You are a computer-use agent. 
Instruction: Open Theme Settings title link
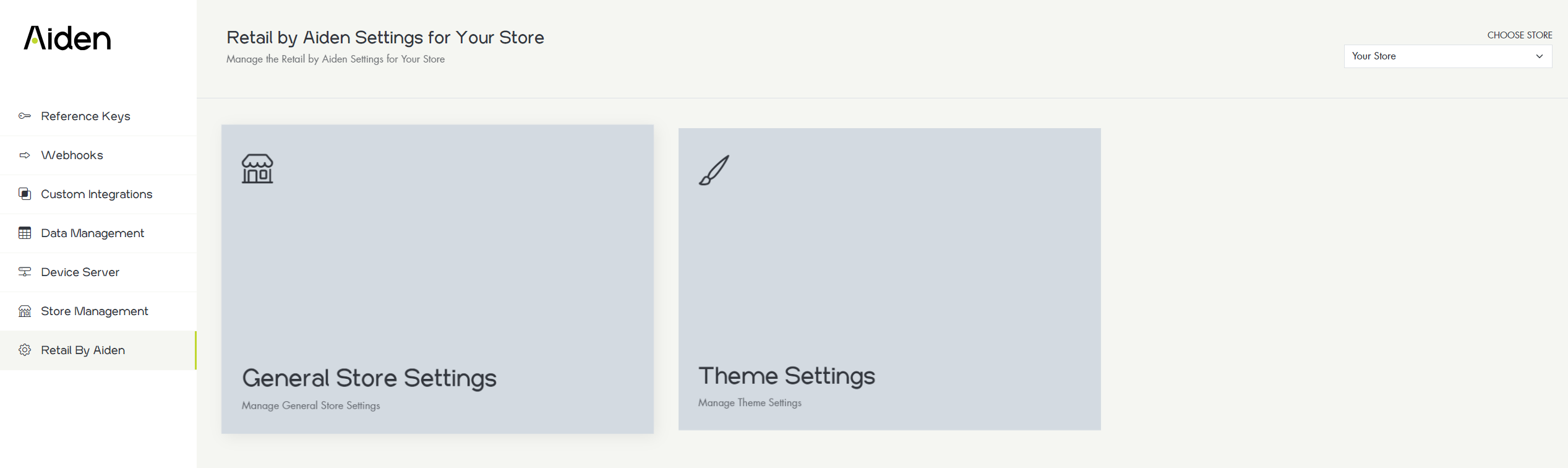[787, 376]
